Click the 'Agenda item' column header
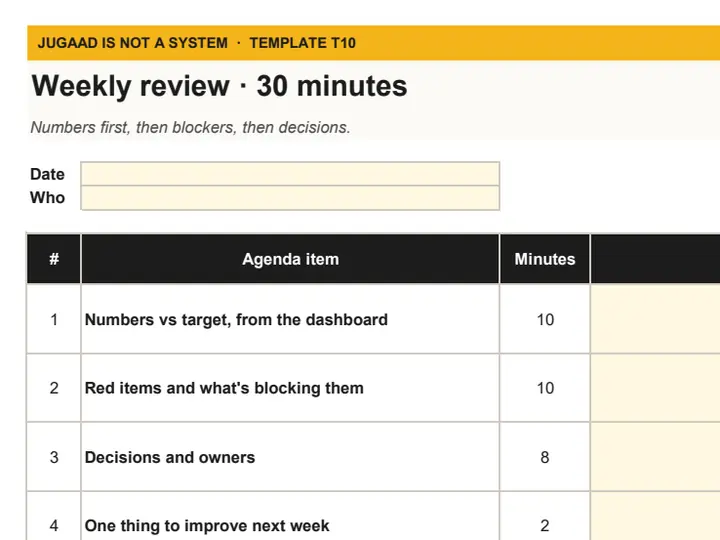The height and width of the screenshot is (540, 720). pyautogui.click(x=290, y=259)
